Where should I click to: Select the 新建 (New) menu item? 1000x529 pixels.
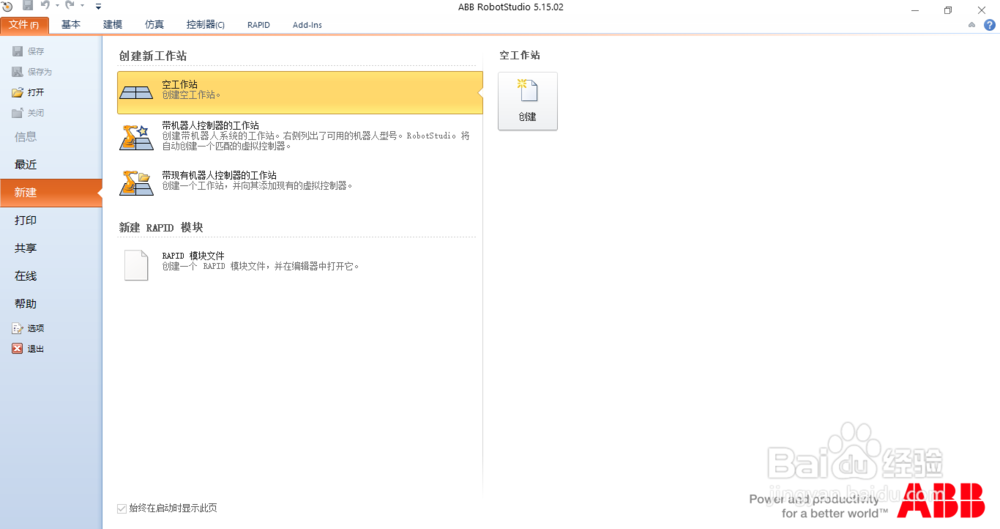click(51, 192)
